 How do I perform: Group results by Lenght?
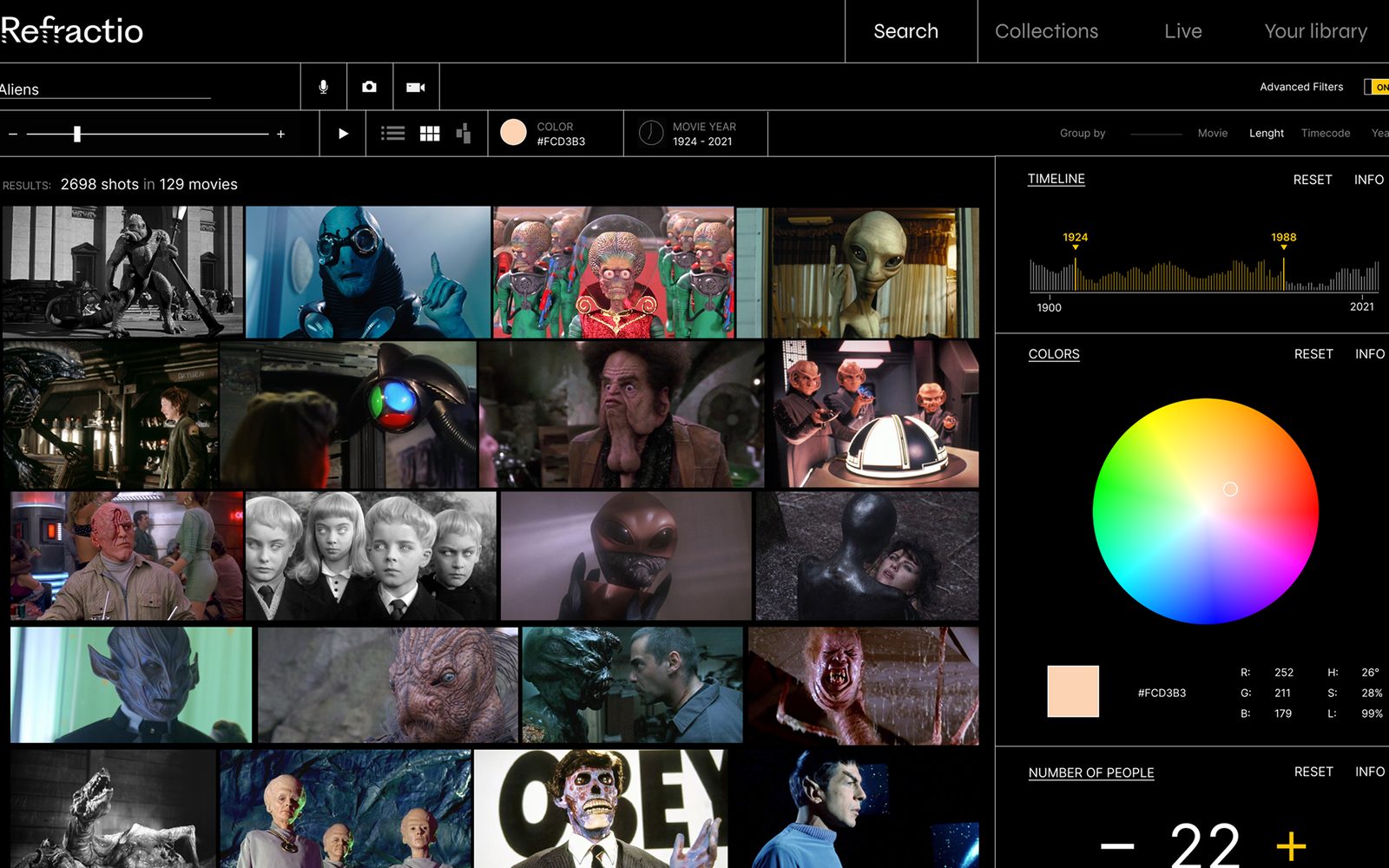pos(1267,134)
